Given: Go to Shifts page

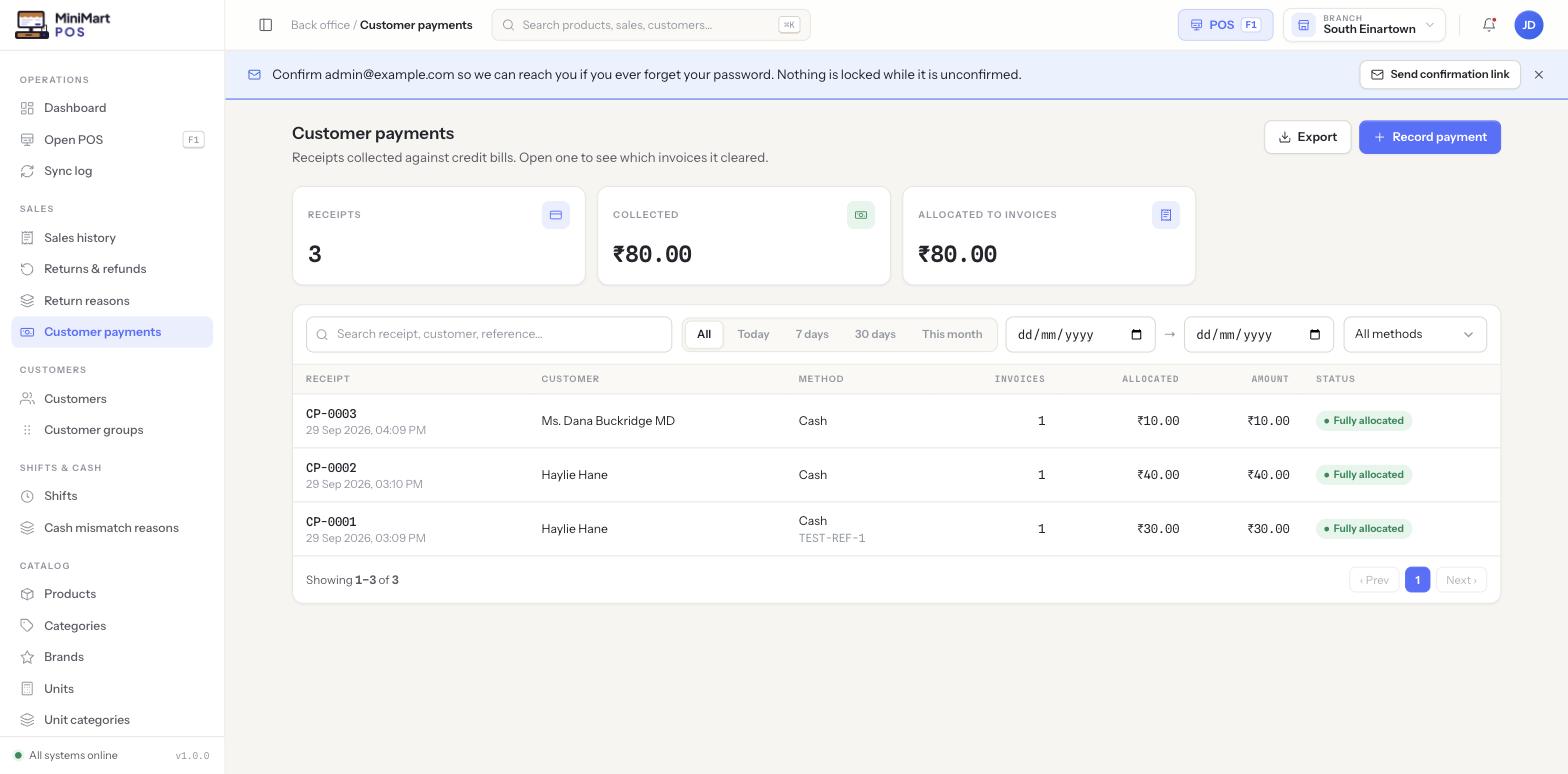Looking at the screenshot, I should [x=112, y=496].
